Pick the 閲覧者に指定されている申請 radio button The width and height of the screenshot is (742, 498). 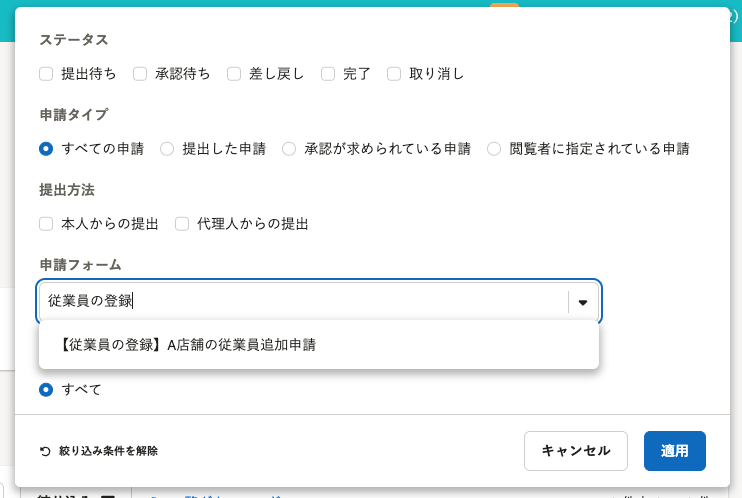(x=494, y=149)
